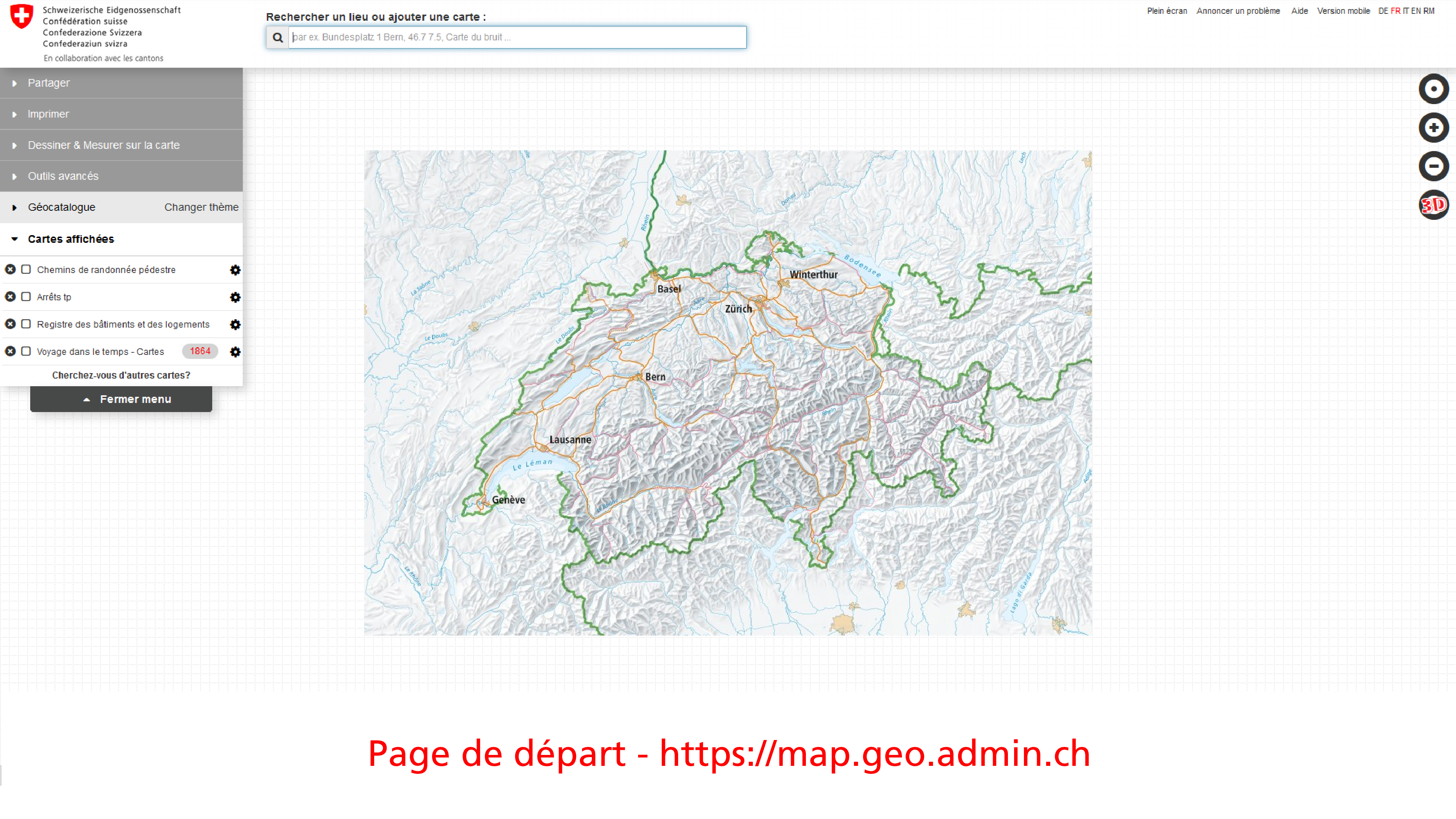Screen dimensions: 1456x819
Task: Click the year 1864 time selector badge
Action: (x=200, y=351)
